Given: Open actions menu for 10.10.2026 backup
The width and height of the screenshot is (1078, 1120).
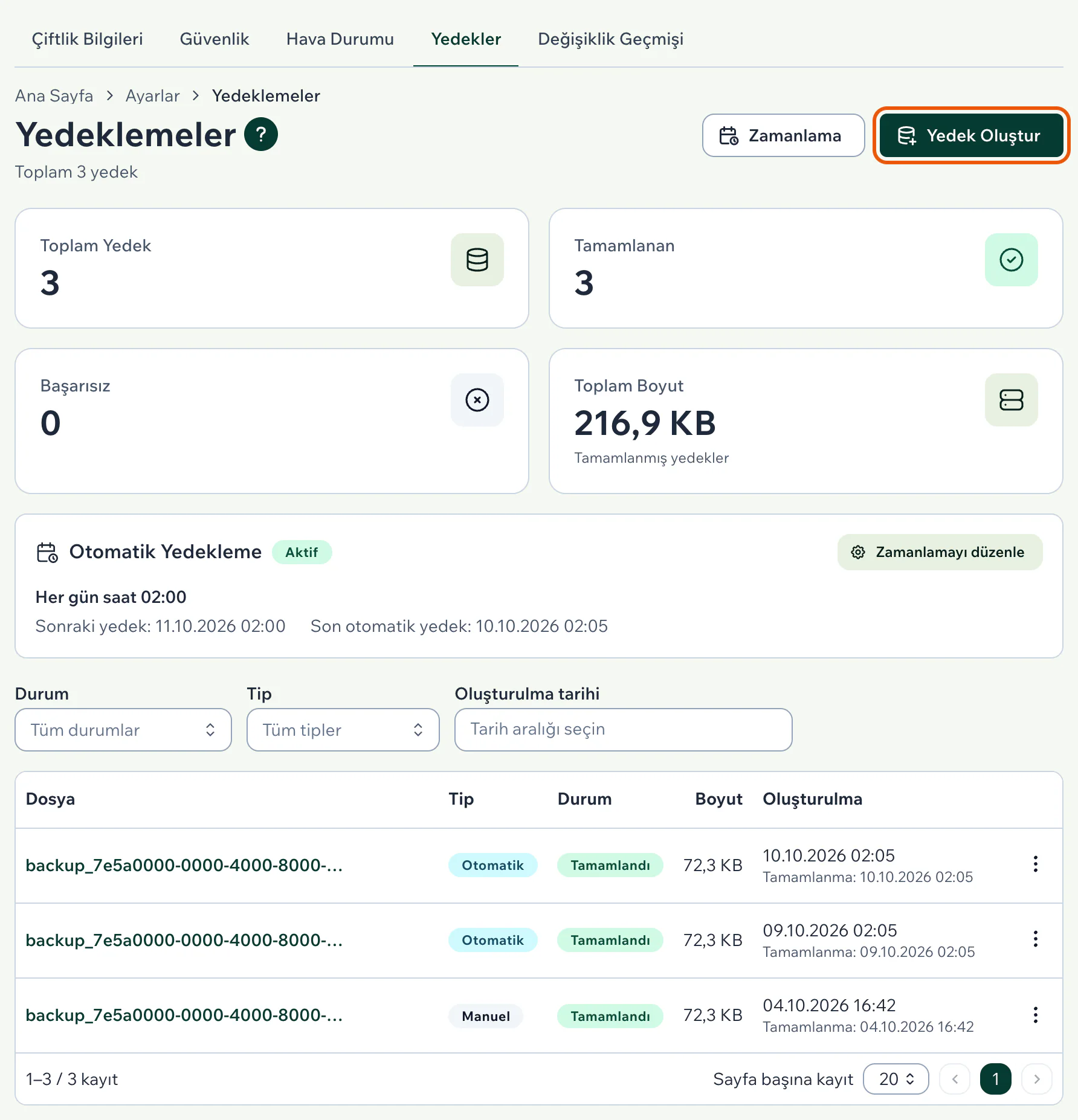Looking at the screenshot, I should point(1036,864).
